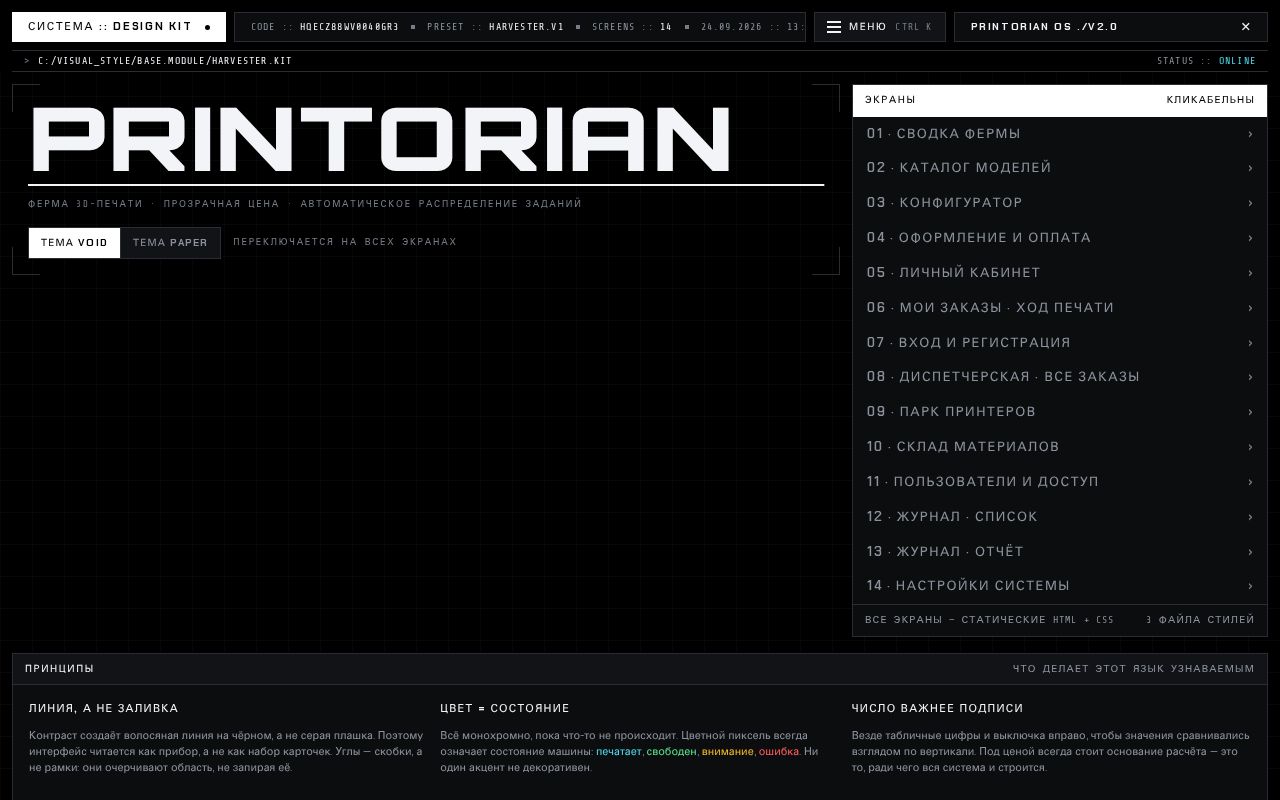Image resolution: width=1280 pixels, height=800 pixels.
Task: Click ПЕРЕКЛЮЧАЕТСЯ НА ВСЕХ ЭКРАНАХ hint
Action: click(x=345, y=242)
